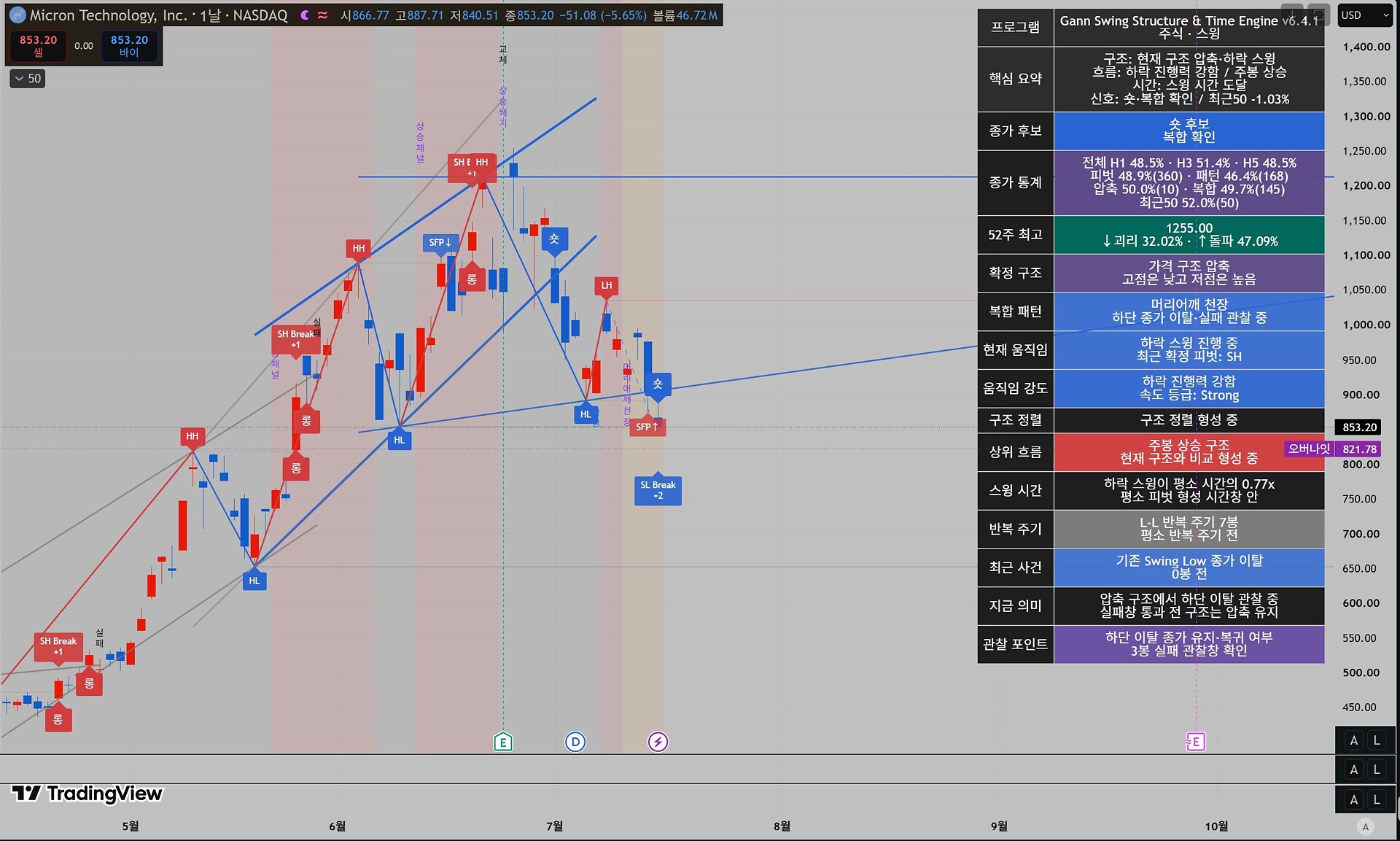Toggle the round auto-fit A button

pyautogui.click(x=1366, y=826)
